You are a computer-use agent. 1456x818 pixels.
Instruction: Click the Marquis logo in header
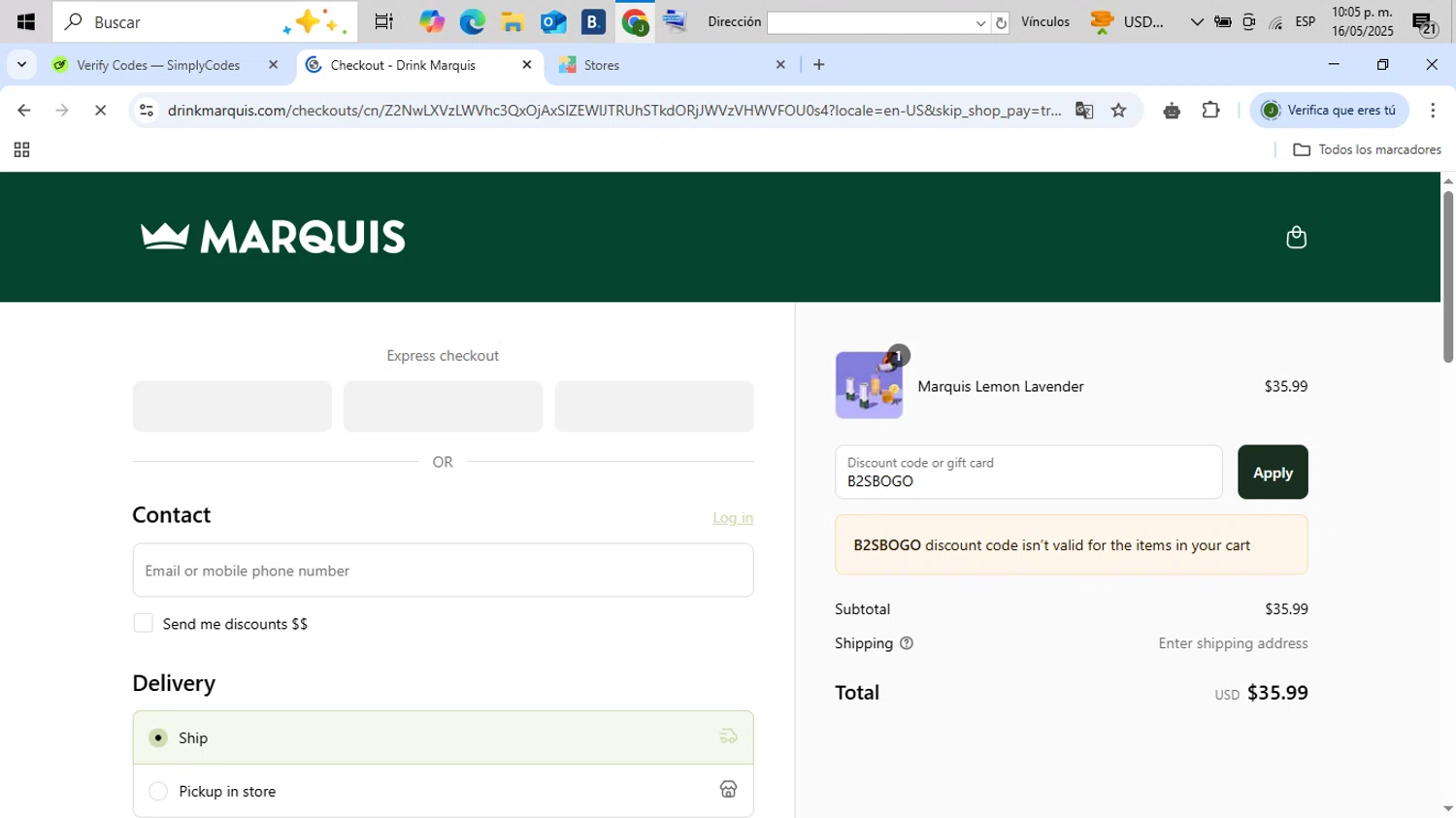pos(273,237)
